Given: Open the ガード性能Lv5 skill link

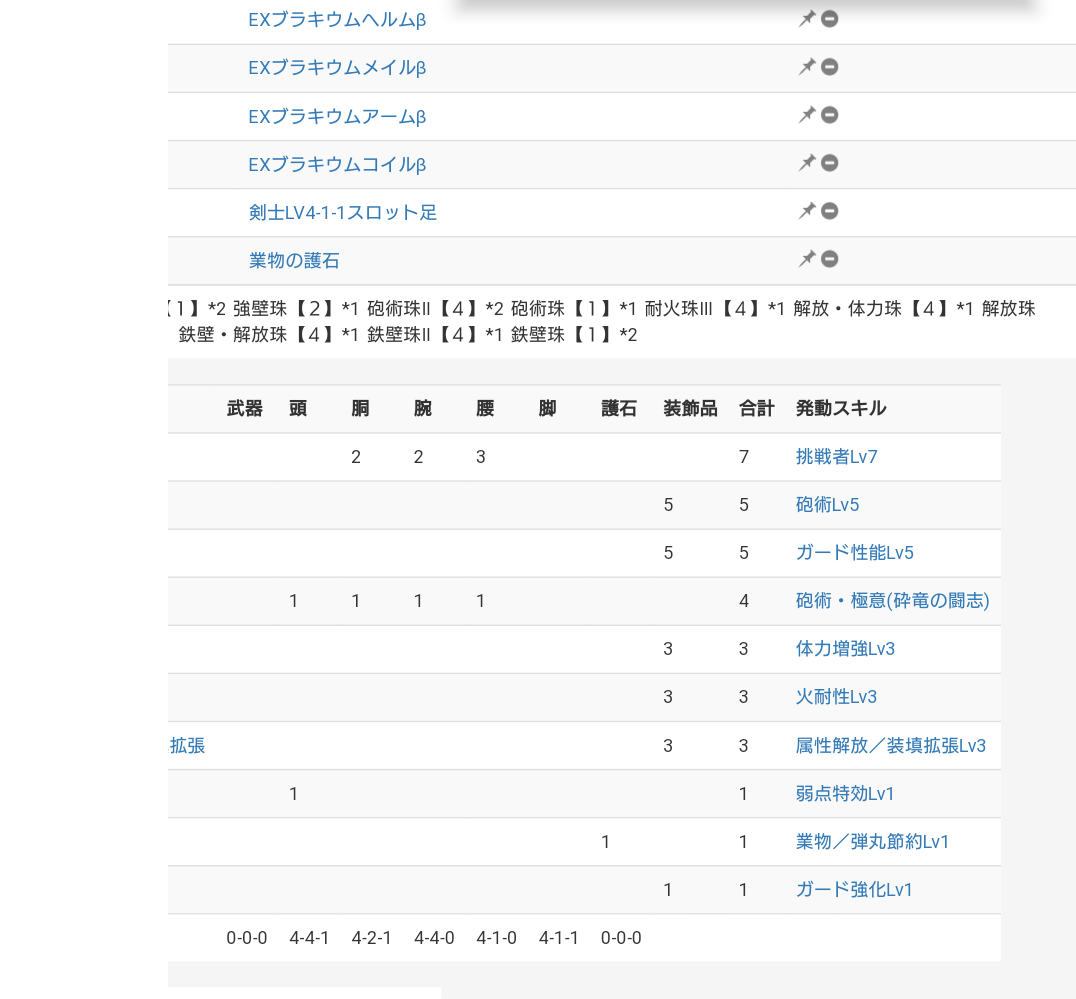Looking at the screenshot, I should pyautogui.click(x=854, y=553).
